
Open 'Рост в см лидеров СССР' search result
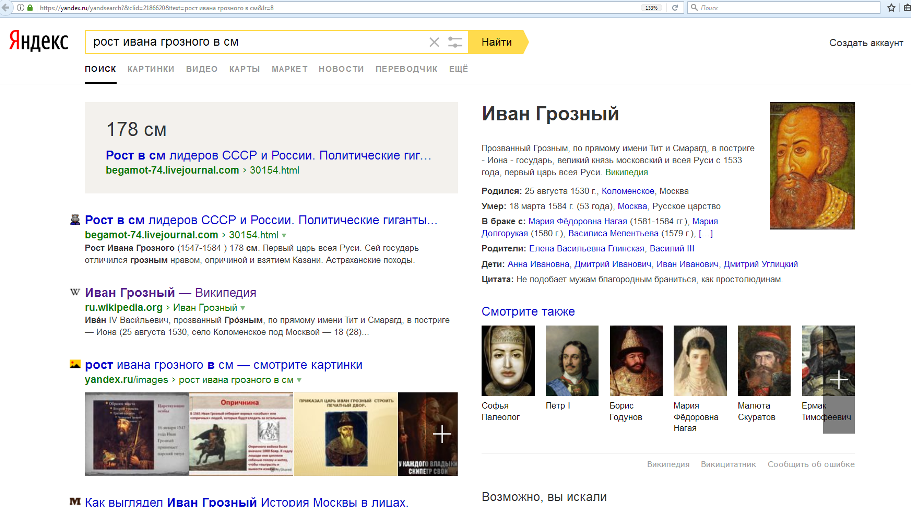(261, 220)
